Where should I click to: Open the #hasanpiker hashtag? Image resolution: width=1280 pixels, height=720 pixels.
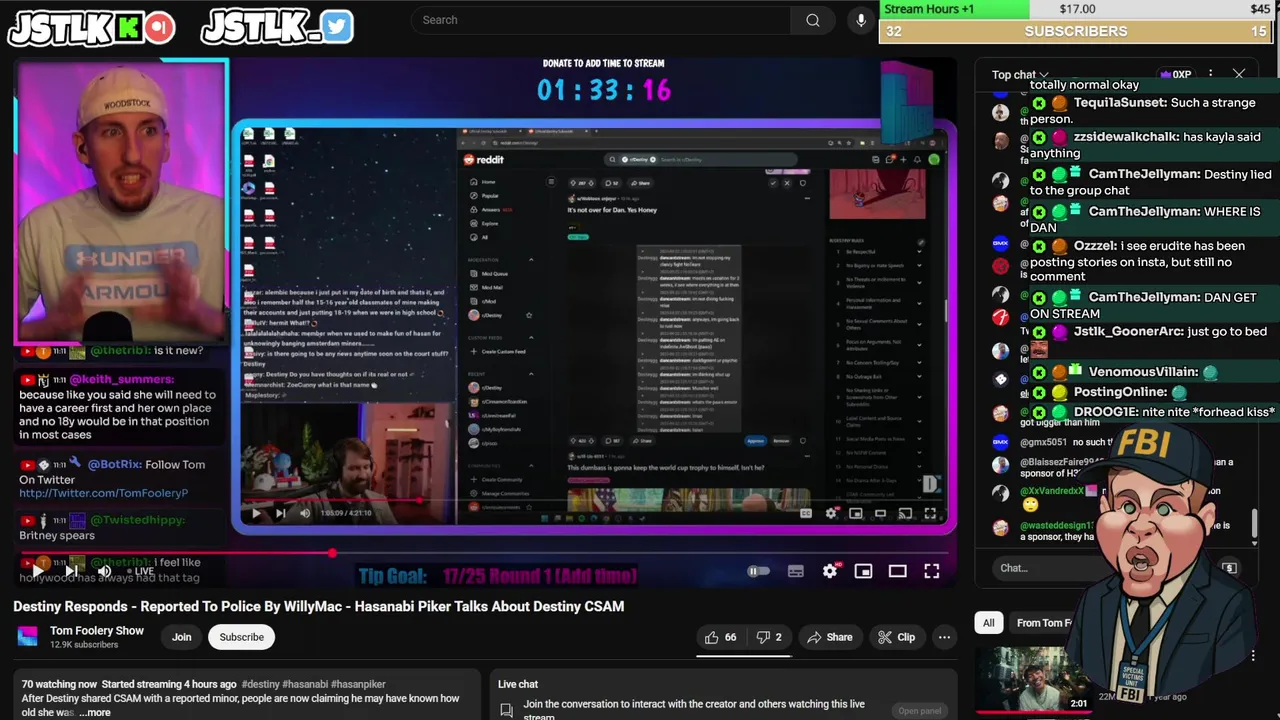(x=358, y=684)
